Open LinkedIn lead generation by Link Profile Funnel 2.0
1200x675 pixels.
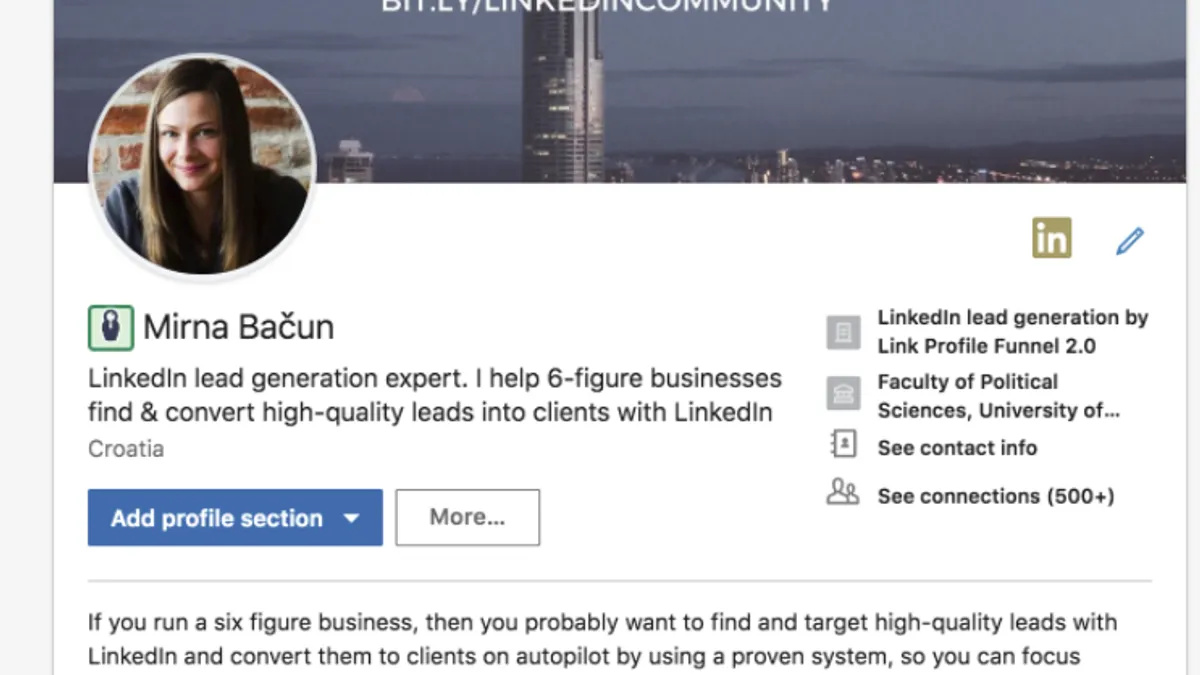tap(1013, 332)
